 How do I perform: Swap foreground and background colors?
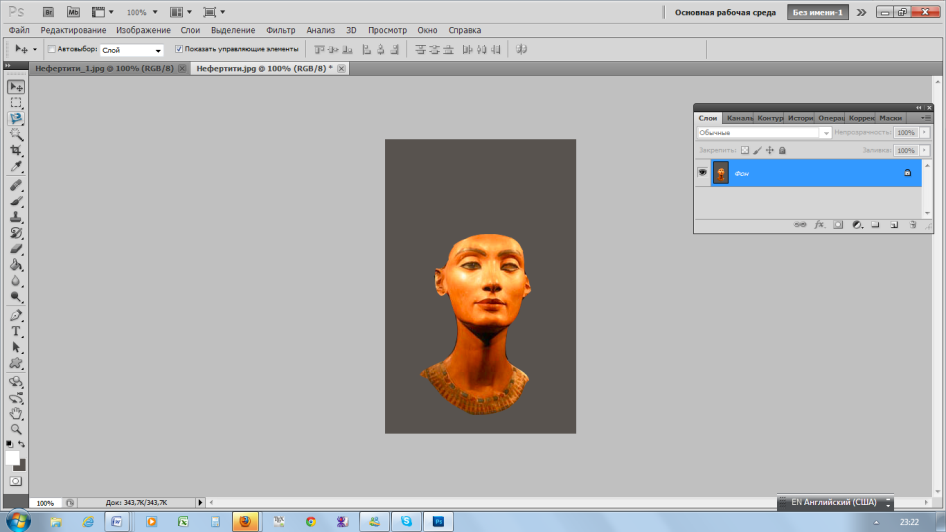point(22,445)
